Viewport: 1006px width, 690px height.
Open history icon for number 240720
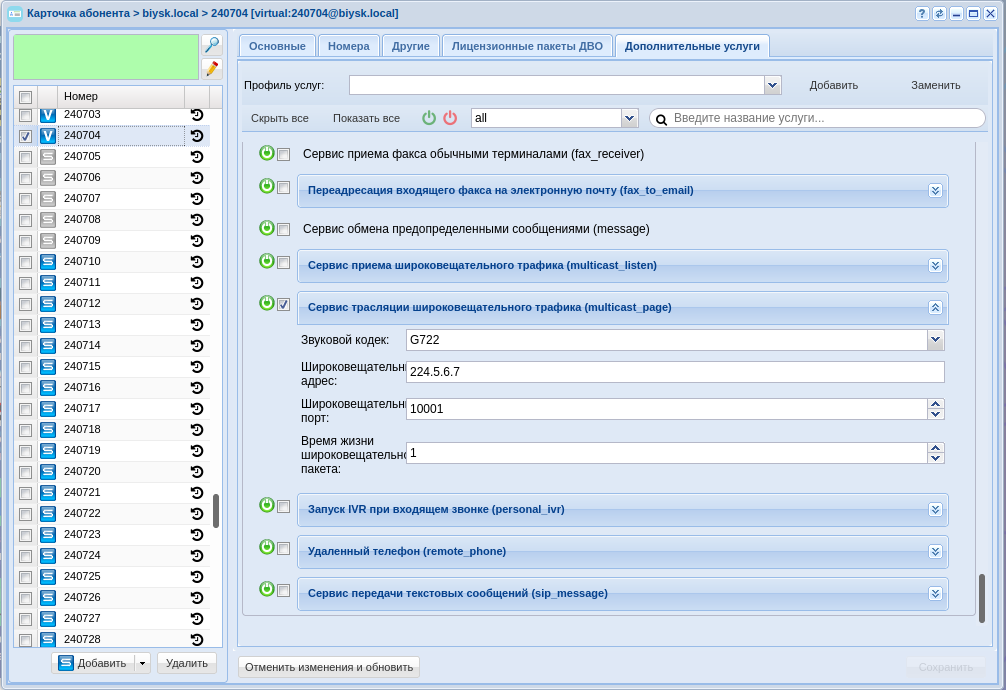click(197, 472)
